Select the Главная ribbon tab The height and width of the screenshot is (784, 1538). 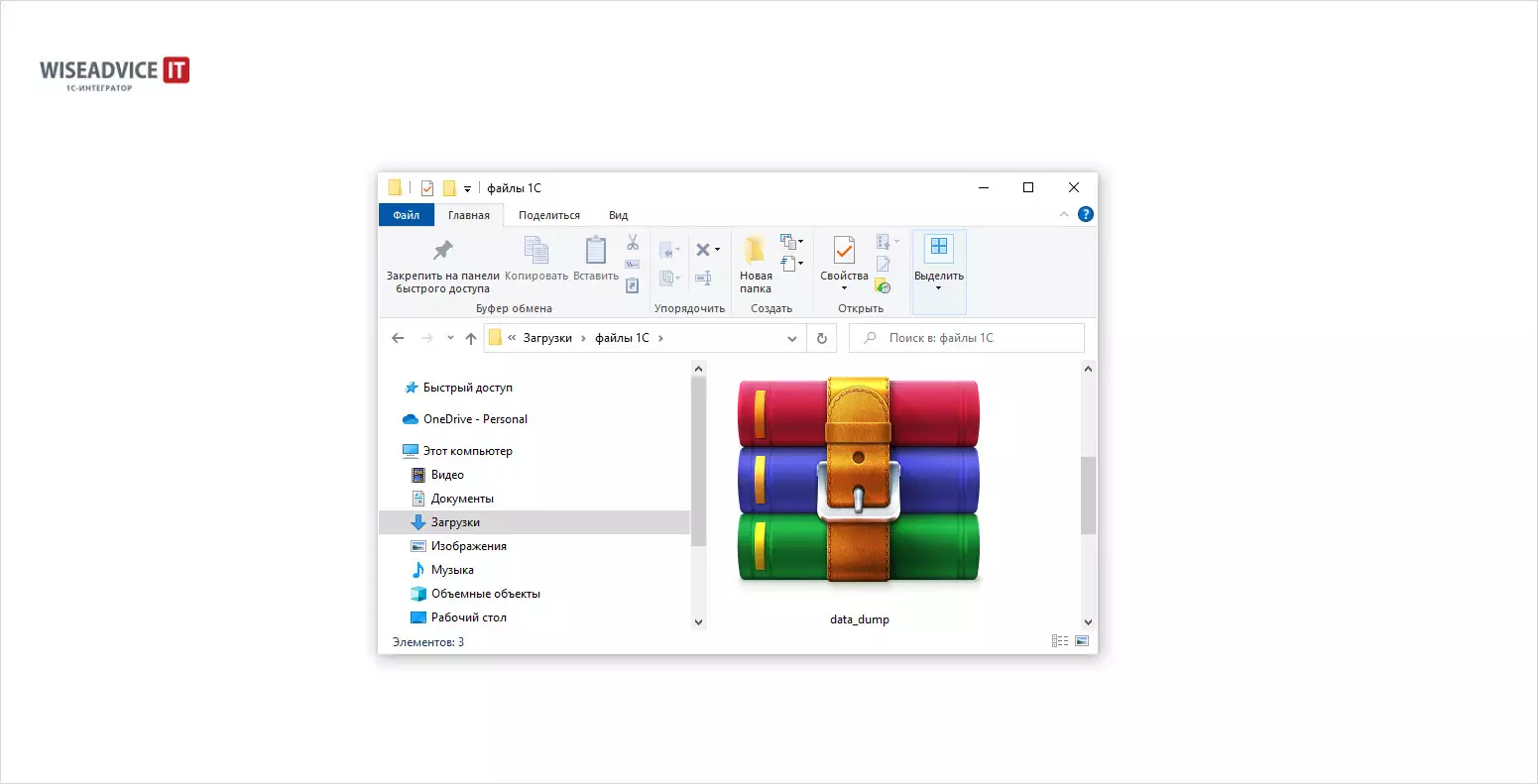pos(469,215)
